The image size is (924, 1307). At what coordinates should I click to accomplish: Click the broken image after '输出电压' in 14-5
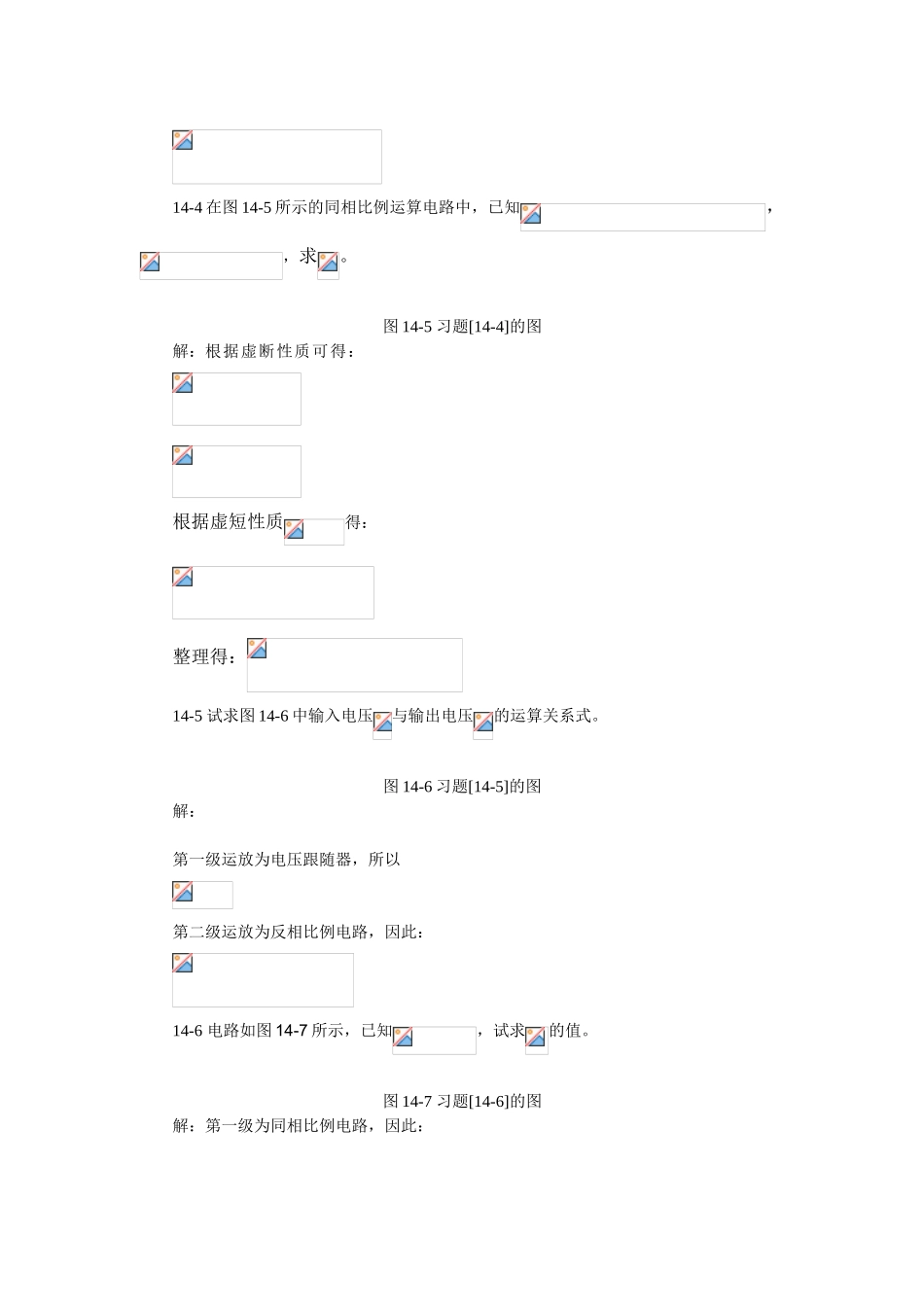482,724
